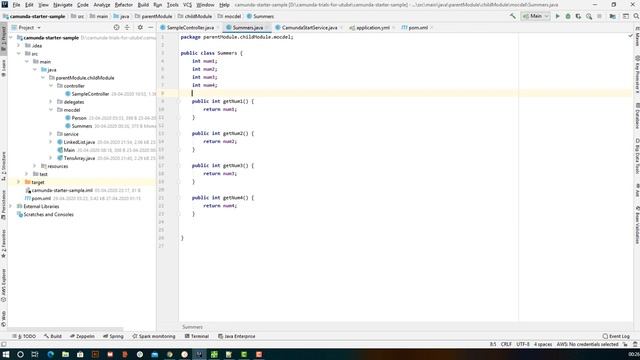Open the Structure tool window on left stripe

(4, 166)
